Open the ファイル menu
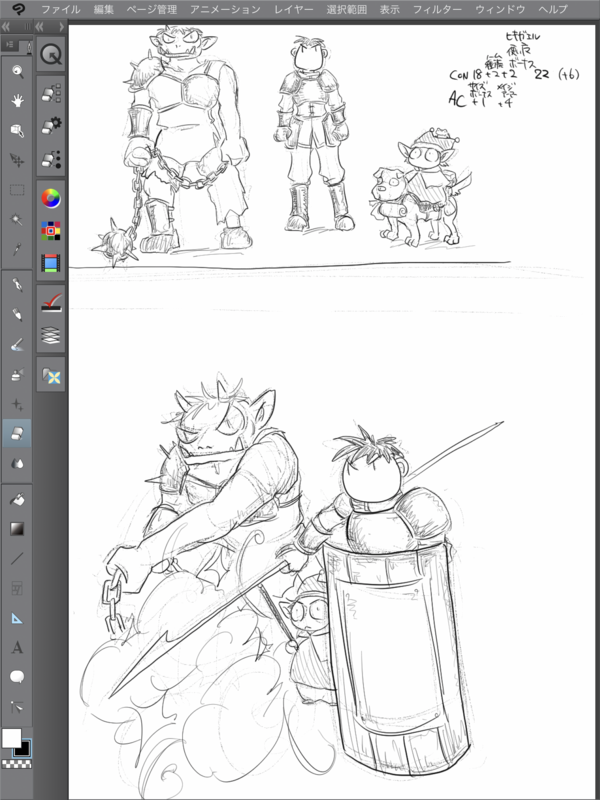This screenshot has height=800, width=600. coord(61,9)
